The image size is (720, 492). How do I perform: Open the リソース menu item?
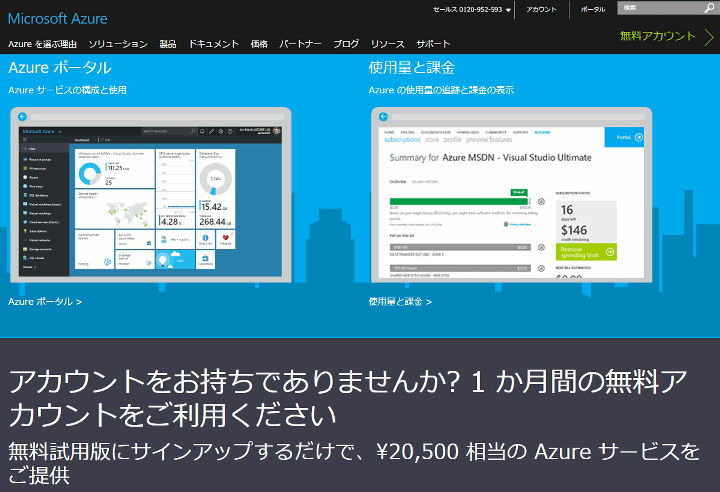pos(388,44)
